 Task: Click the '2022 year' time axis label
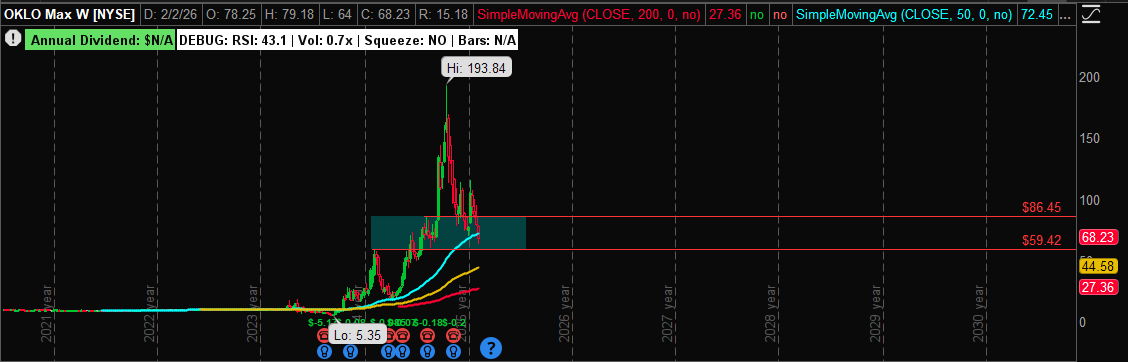tap(151, 312)
